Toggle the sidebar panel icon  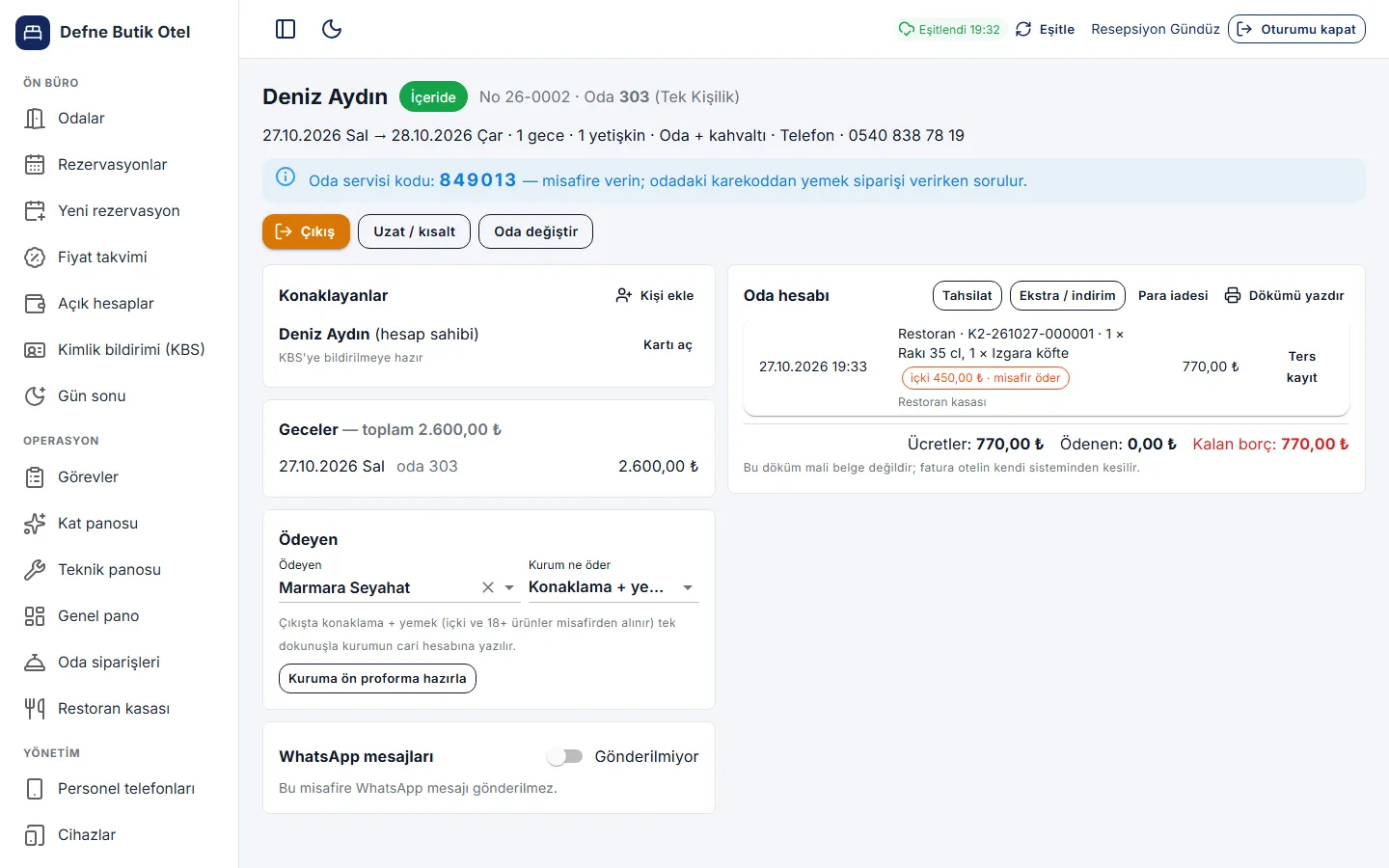click(x=286, y=29)
